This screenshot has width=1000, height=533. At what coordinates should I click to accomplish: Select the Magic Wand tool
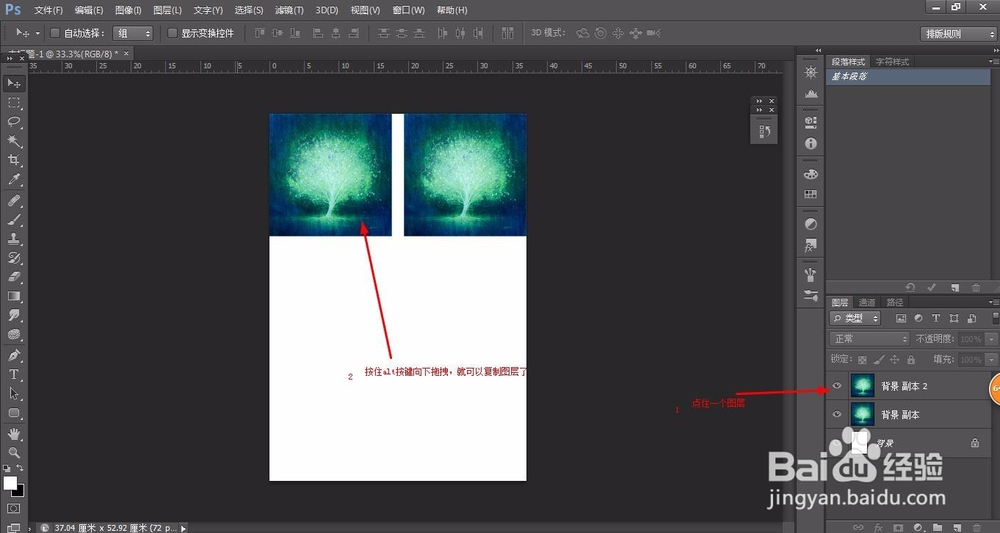tap(14, 141)
